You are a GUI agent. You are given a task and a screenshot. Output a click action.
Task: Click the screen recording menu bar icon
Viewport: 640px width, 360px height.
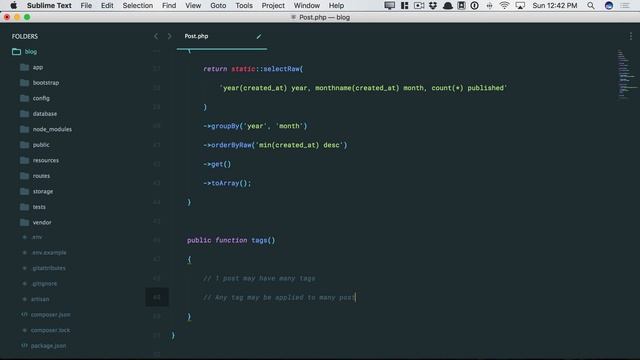pos(419,5)
